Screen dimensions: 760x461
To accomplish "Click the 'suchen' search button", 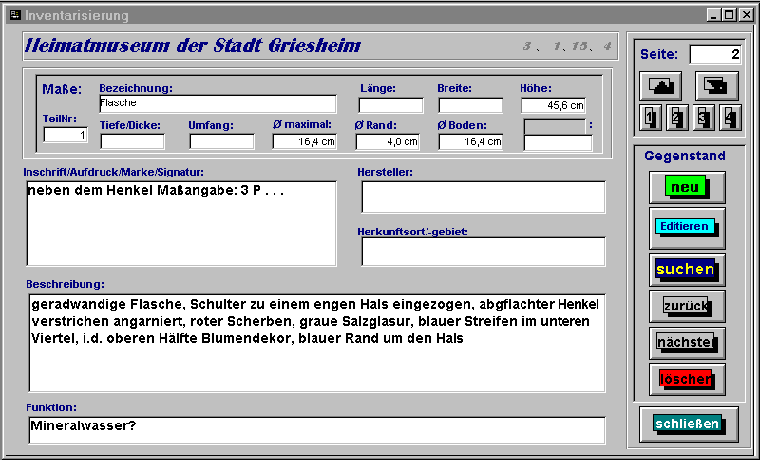I will coord(686,269).
